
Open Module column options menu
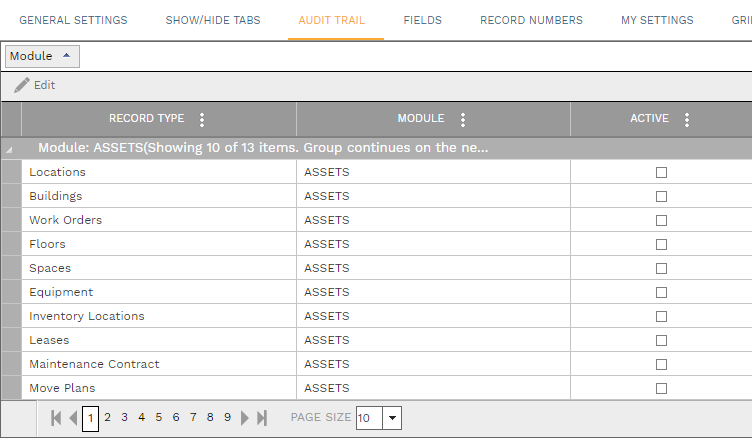462,120
